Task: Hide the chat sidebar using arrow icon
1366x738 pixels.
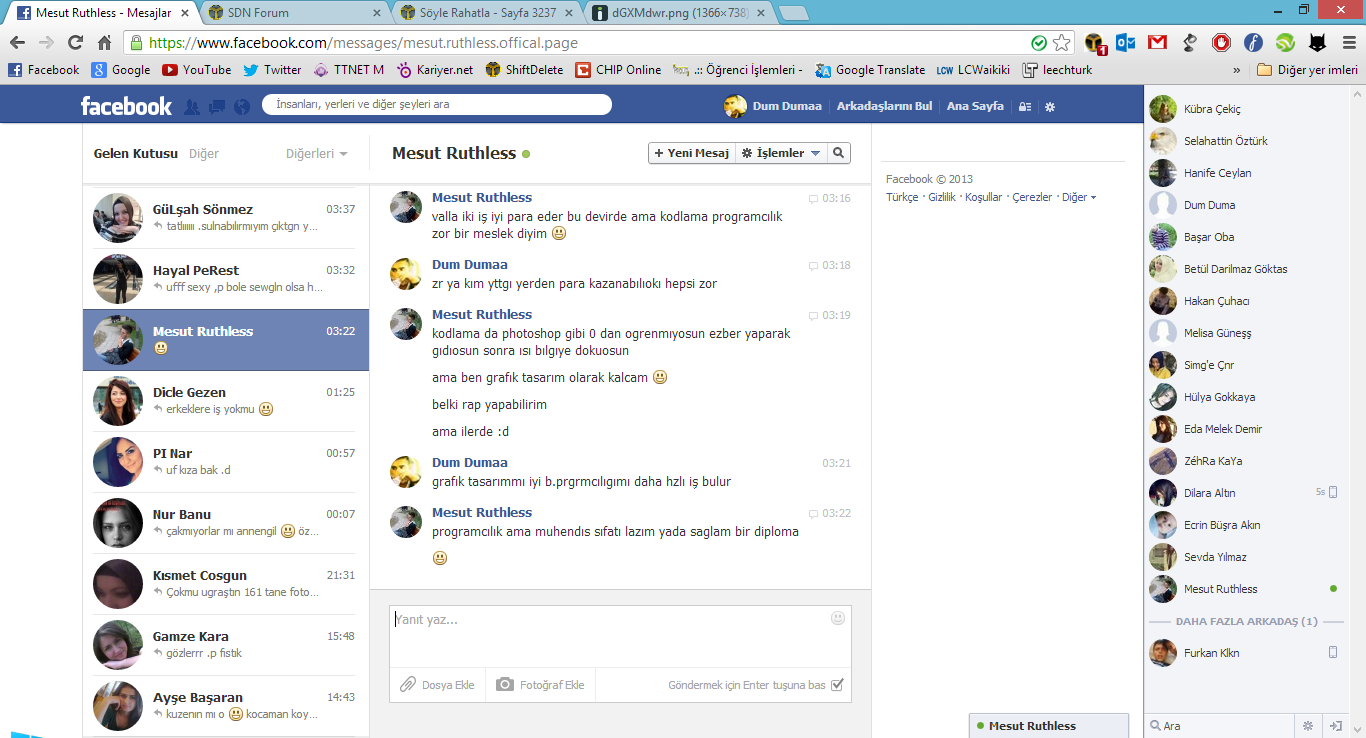Action: 1335,725
